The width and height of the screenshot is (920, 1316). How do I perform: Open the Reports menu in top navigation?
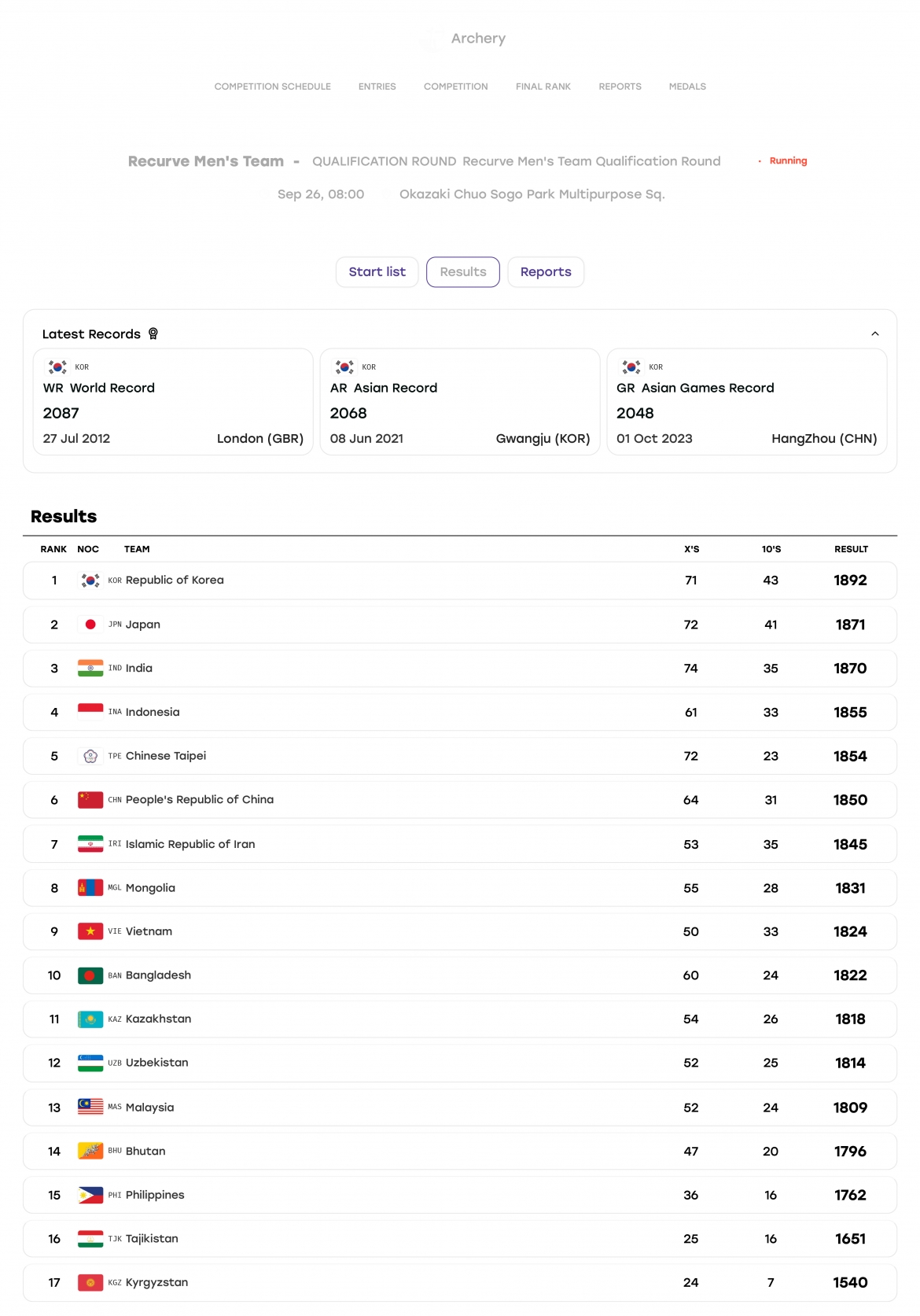click(x=620, y=87)
